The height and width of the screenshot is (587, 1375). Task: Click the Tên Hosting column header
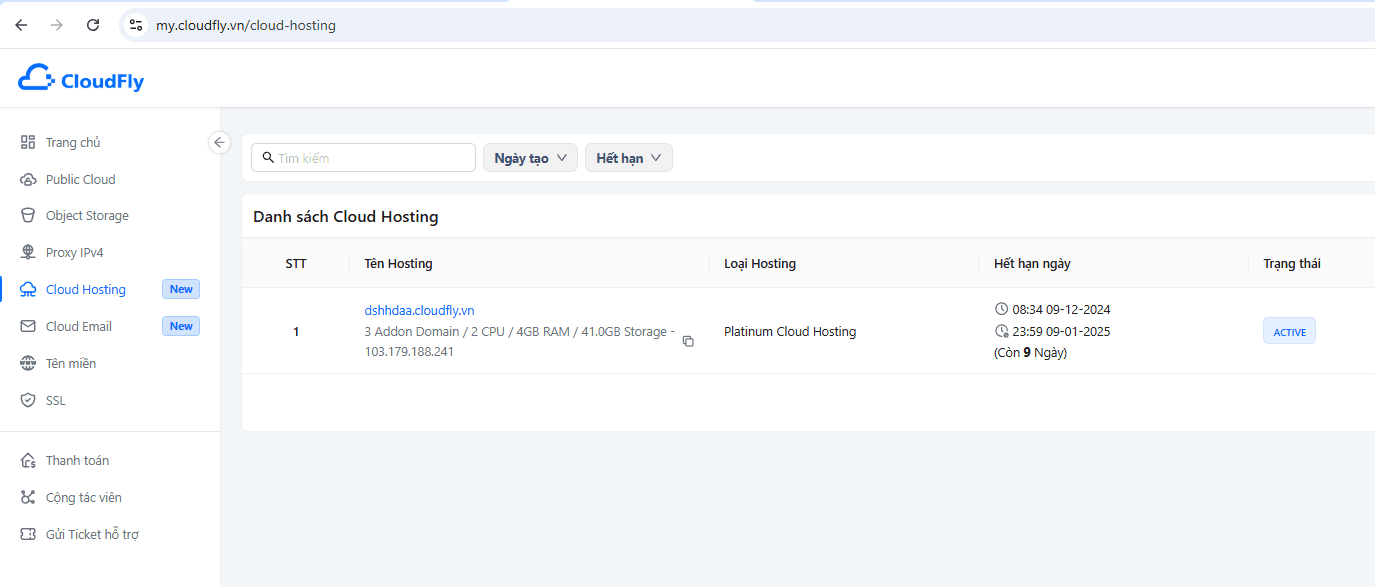click(x=398, y=264)
